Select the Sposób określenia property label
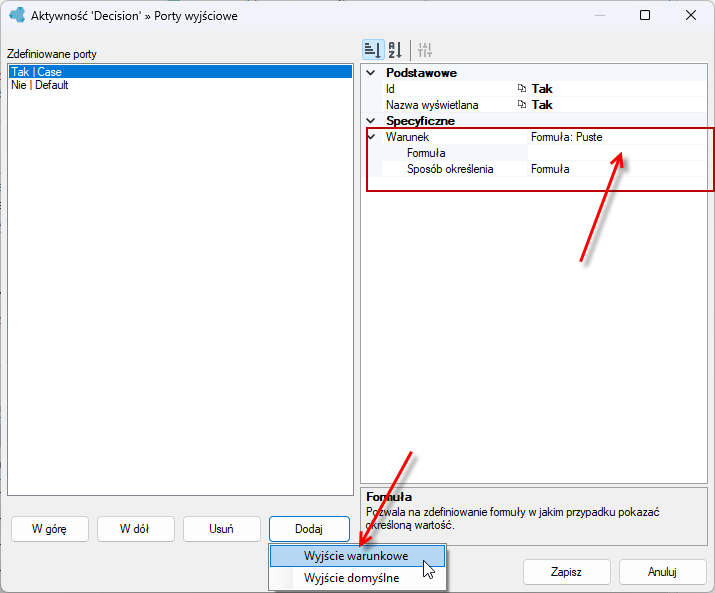Viewport: 715px width, 593px height. click(x=450, y=169)
